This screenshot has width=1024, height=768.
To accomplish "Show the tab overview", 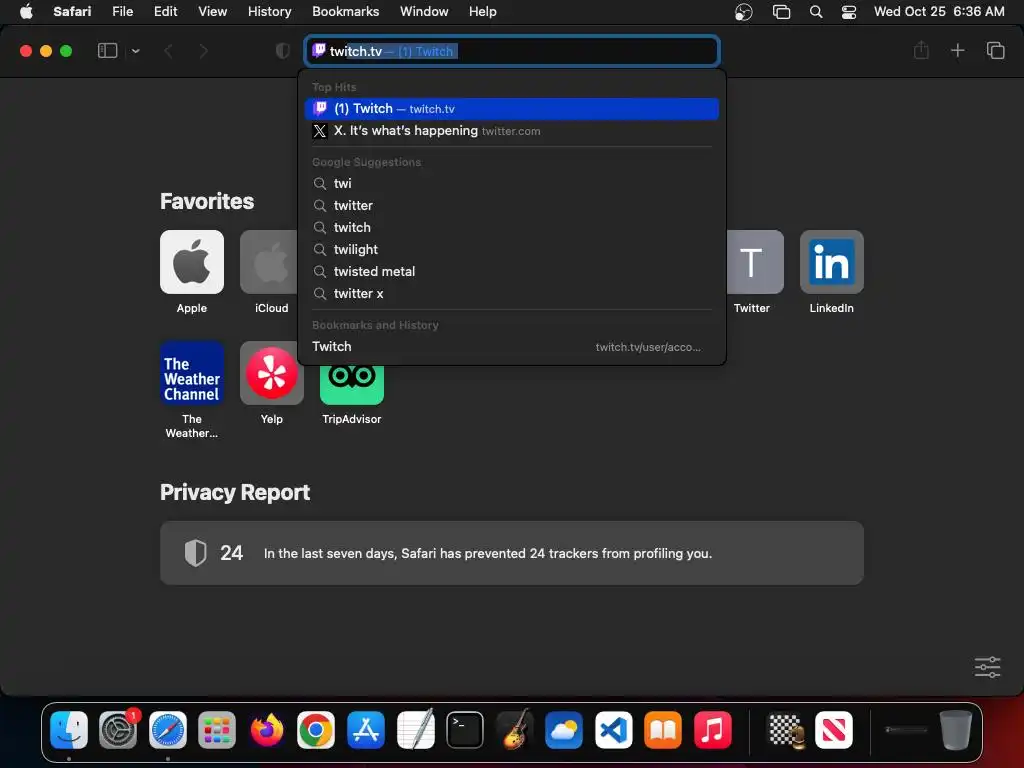I will coord(995,50).
